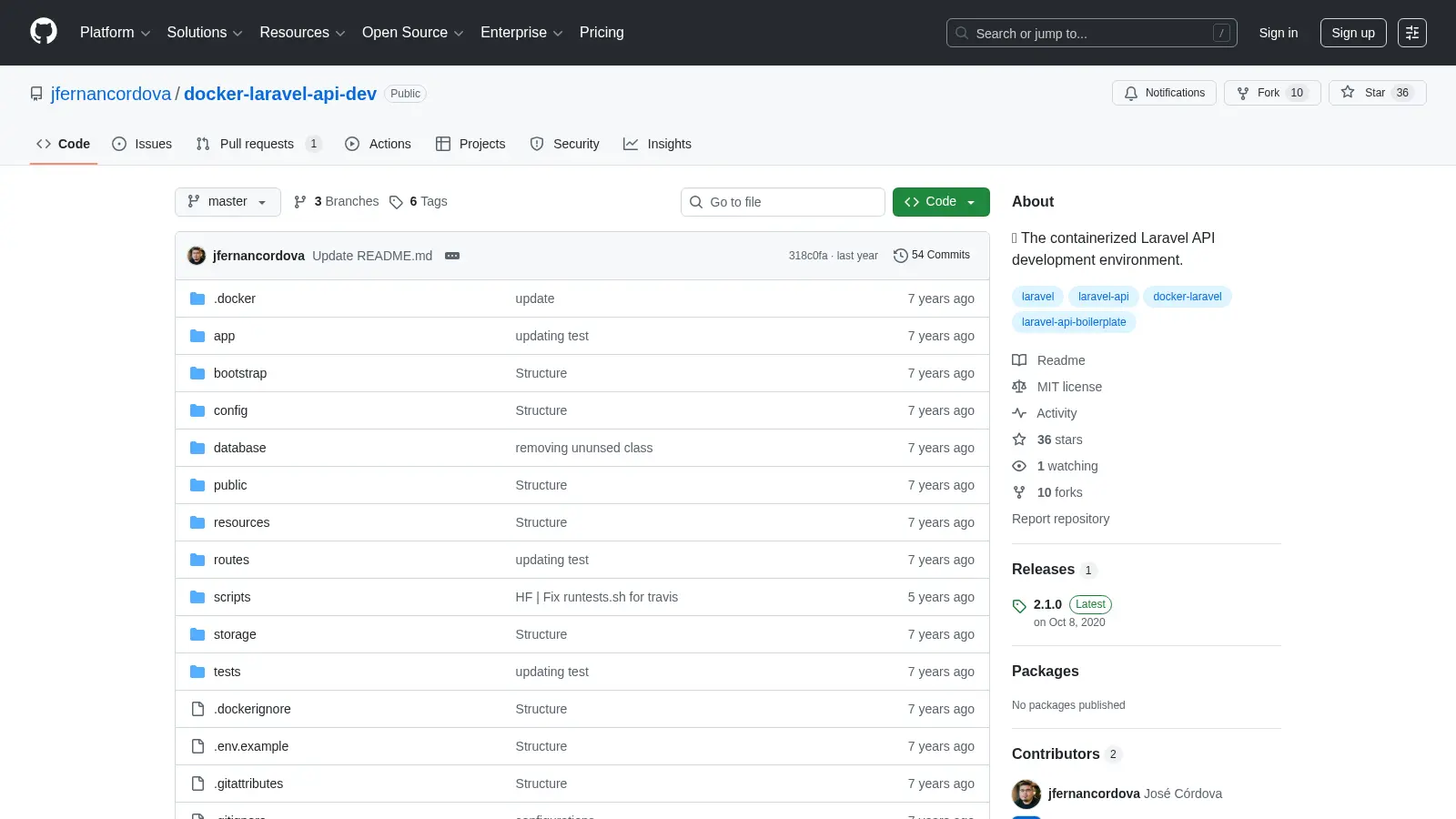Viewport: 1456px width, 819px height.
Task: Open the command palette icon in header
Action: [1412, 33]
